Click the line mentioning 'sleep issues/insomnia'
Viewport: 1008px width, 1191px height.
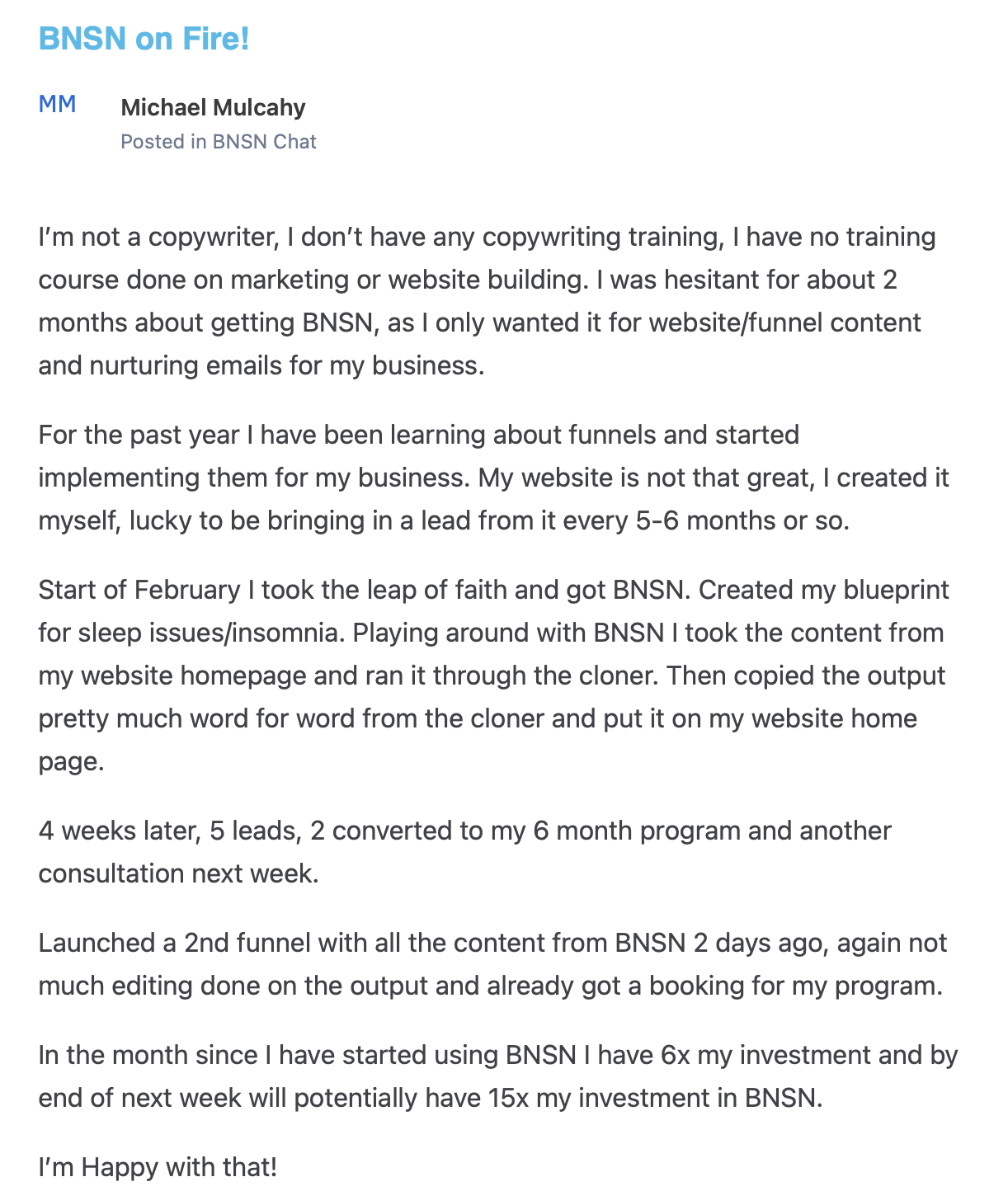coord(491,633)
